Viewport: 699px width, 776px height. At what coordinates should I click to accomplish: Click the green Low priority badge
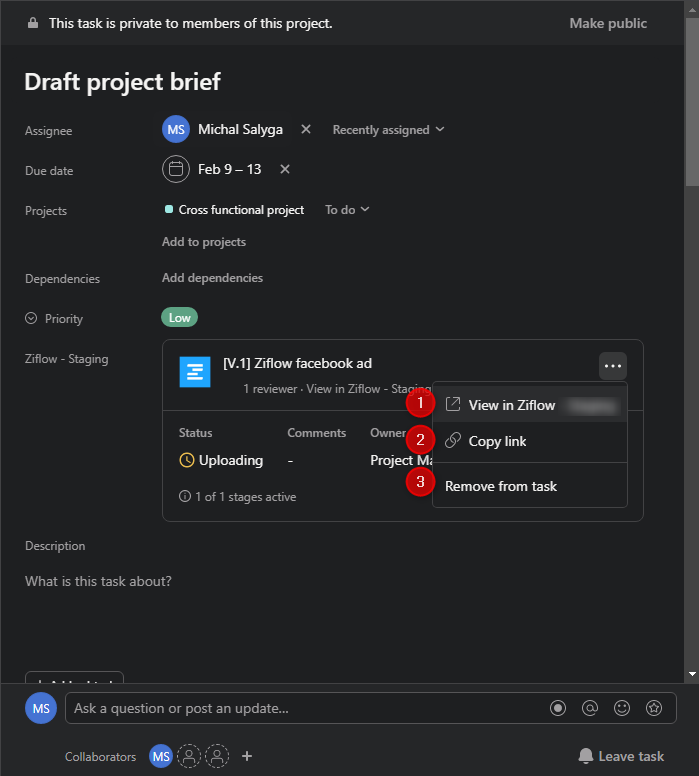tap(180, 318)
